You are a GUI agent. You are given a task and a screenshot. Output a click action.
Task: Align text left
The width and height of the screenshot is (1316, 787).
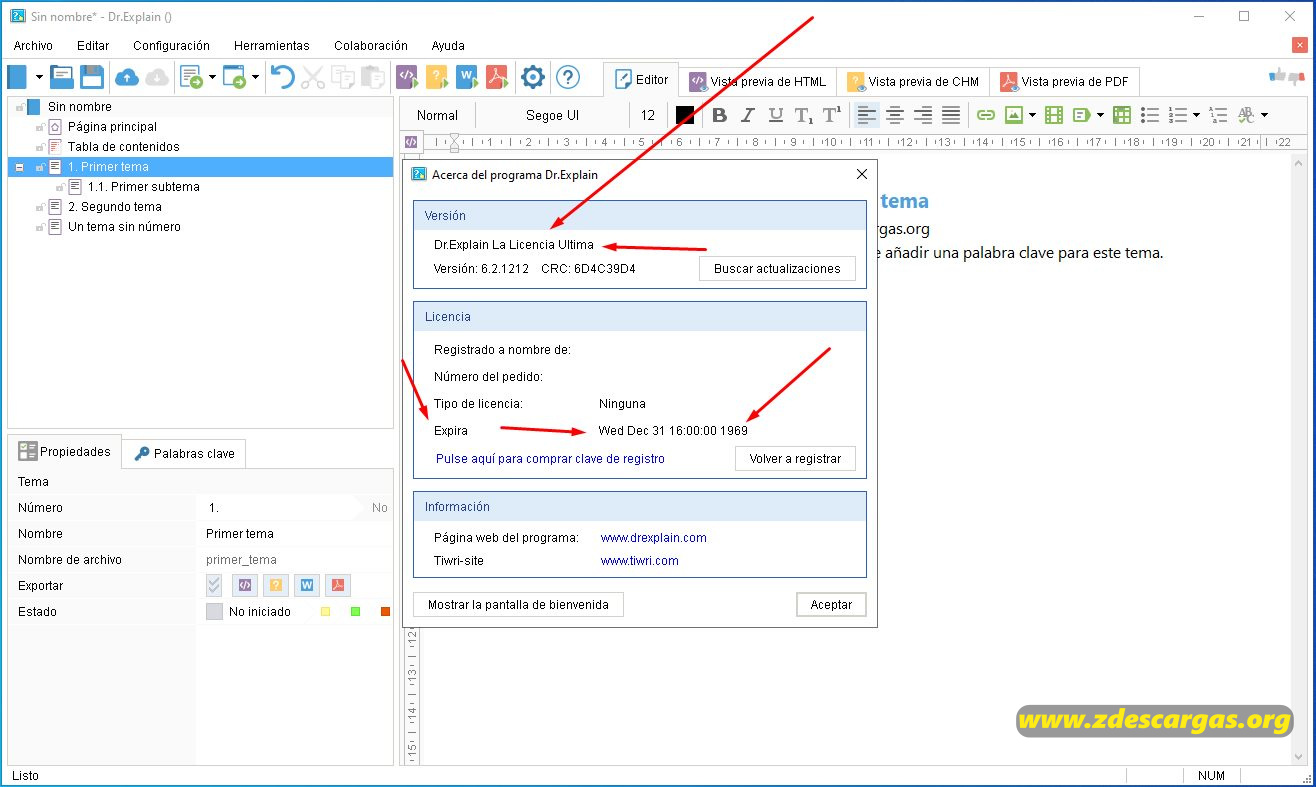point(867,115)
